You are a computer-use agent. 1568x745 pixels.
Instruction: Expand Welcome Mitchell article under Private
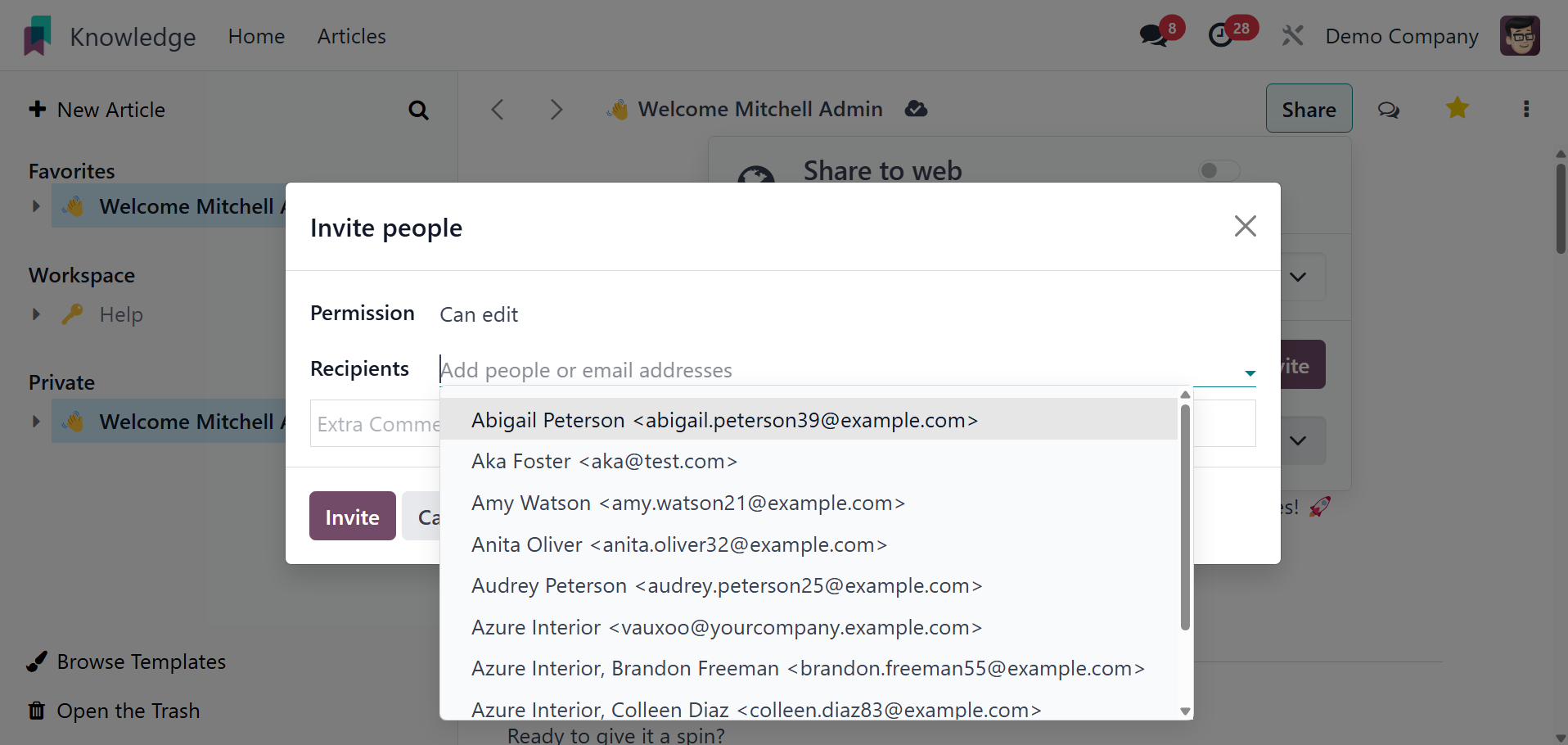pyautogui.click(x=36, y=422)
